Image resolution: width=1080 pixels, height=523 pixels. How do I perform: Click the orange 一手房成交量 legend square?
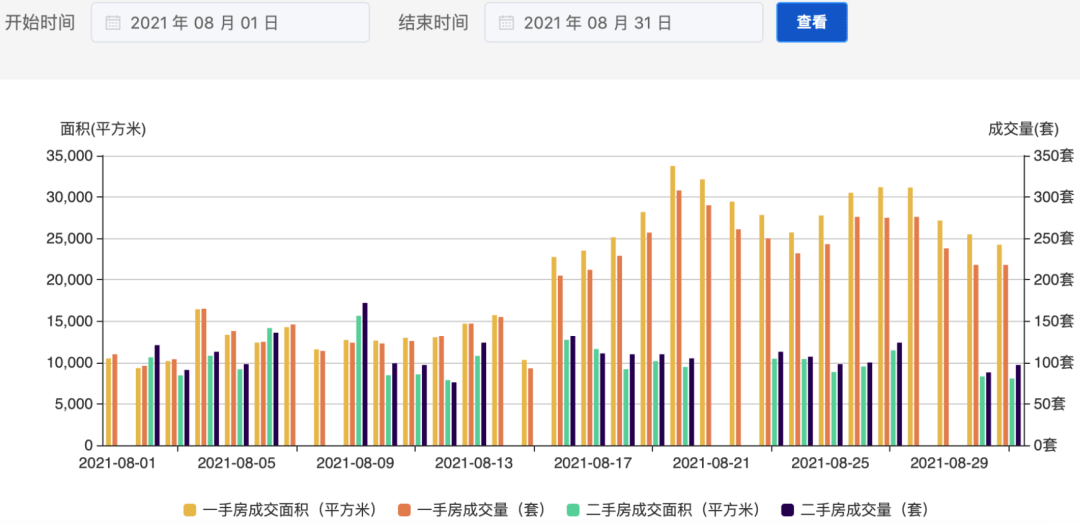(404, 510)
